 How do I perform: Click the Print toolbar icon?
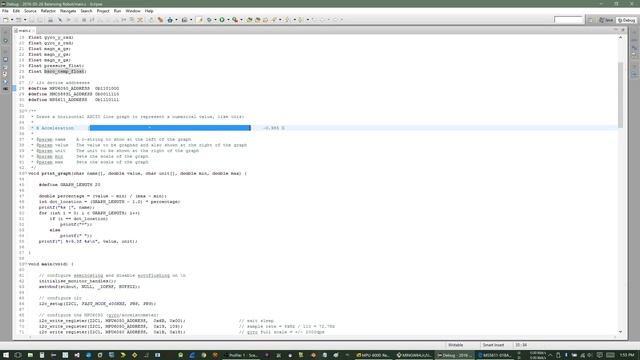(x=50, y=20)
